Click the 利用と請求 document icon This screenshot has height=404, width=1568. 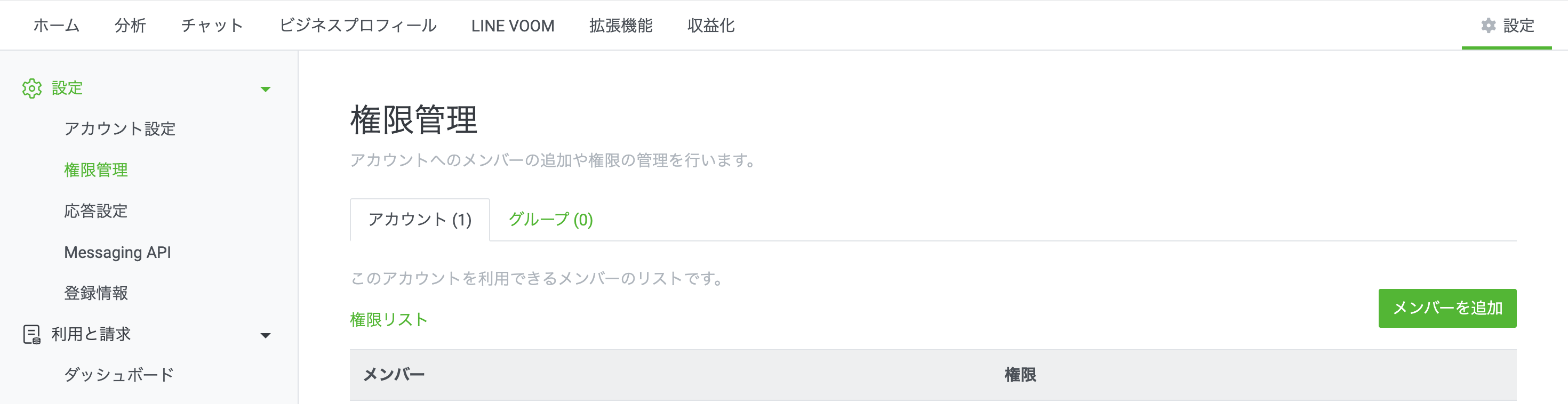click(x=31, y=334)
